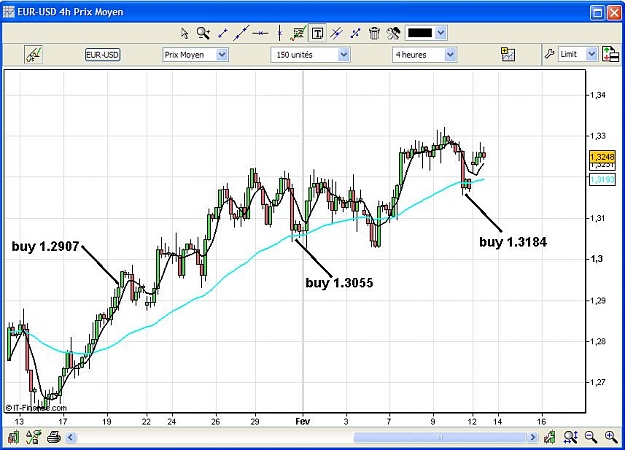The image size is (625, 450).
Task: Activate the magnifier zoom tool
Action: click(x=203, y=33)
